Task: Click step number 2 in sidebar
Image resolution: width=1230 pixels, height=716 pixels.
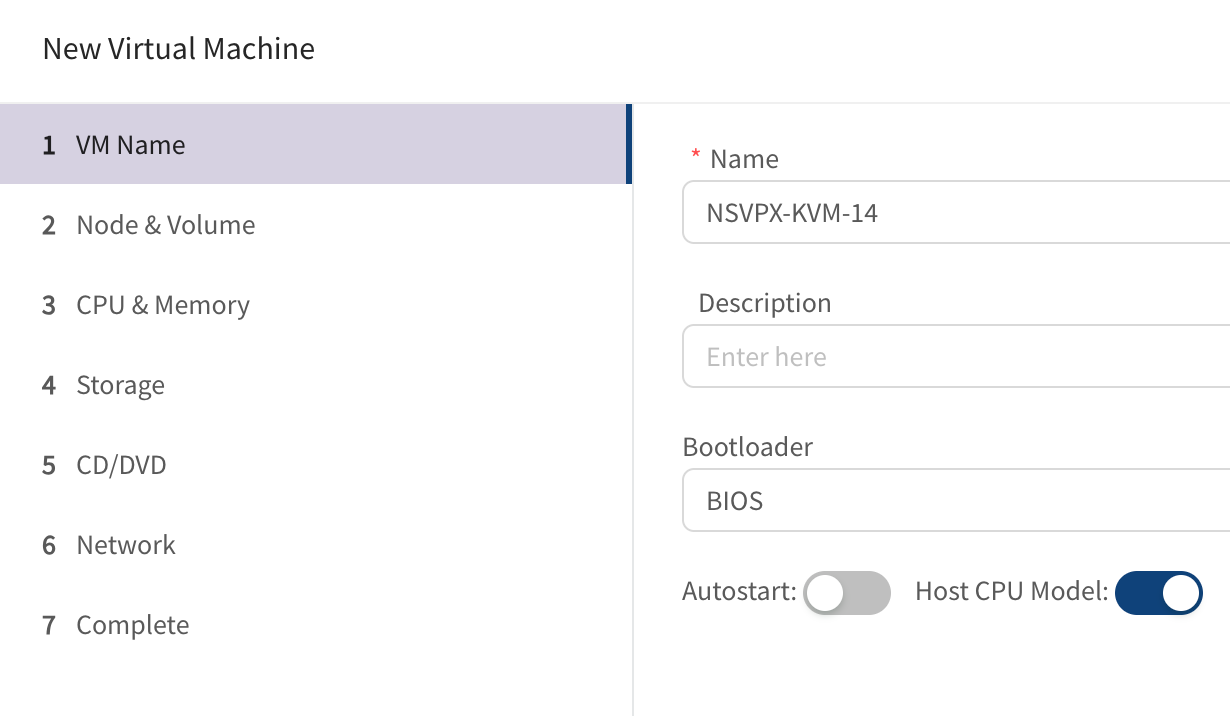Action: pyautogui.click(x=49, y=226)
